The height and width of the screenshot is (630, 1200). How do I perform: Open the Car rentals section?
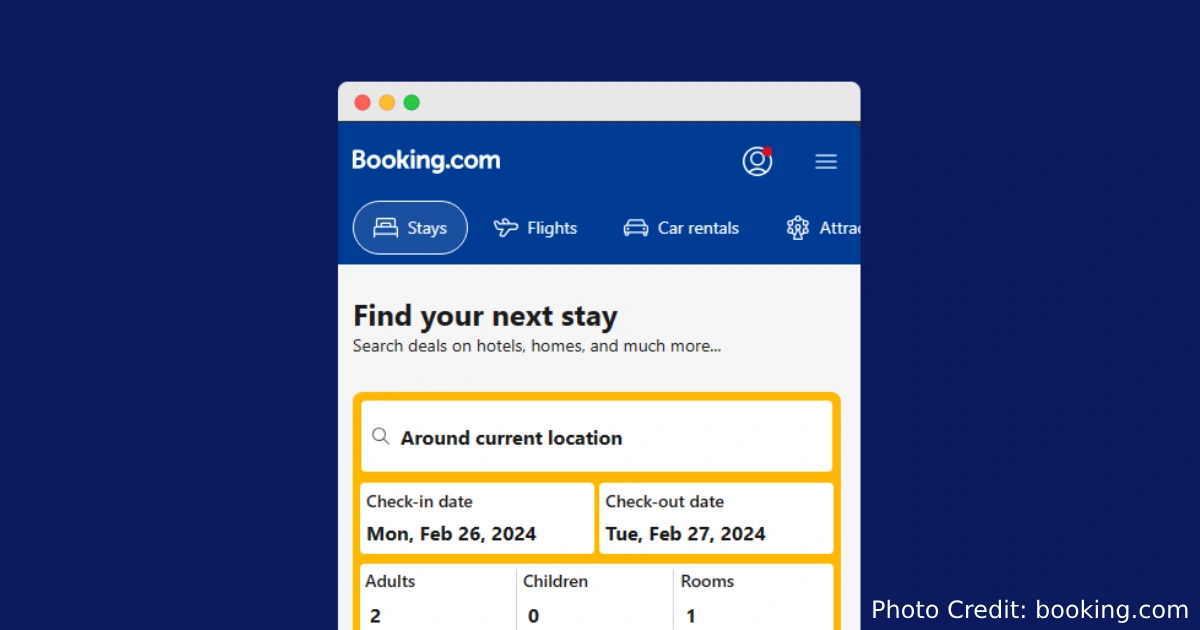(x=681, y=227)
